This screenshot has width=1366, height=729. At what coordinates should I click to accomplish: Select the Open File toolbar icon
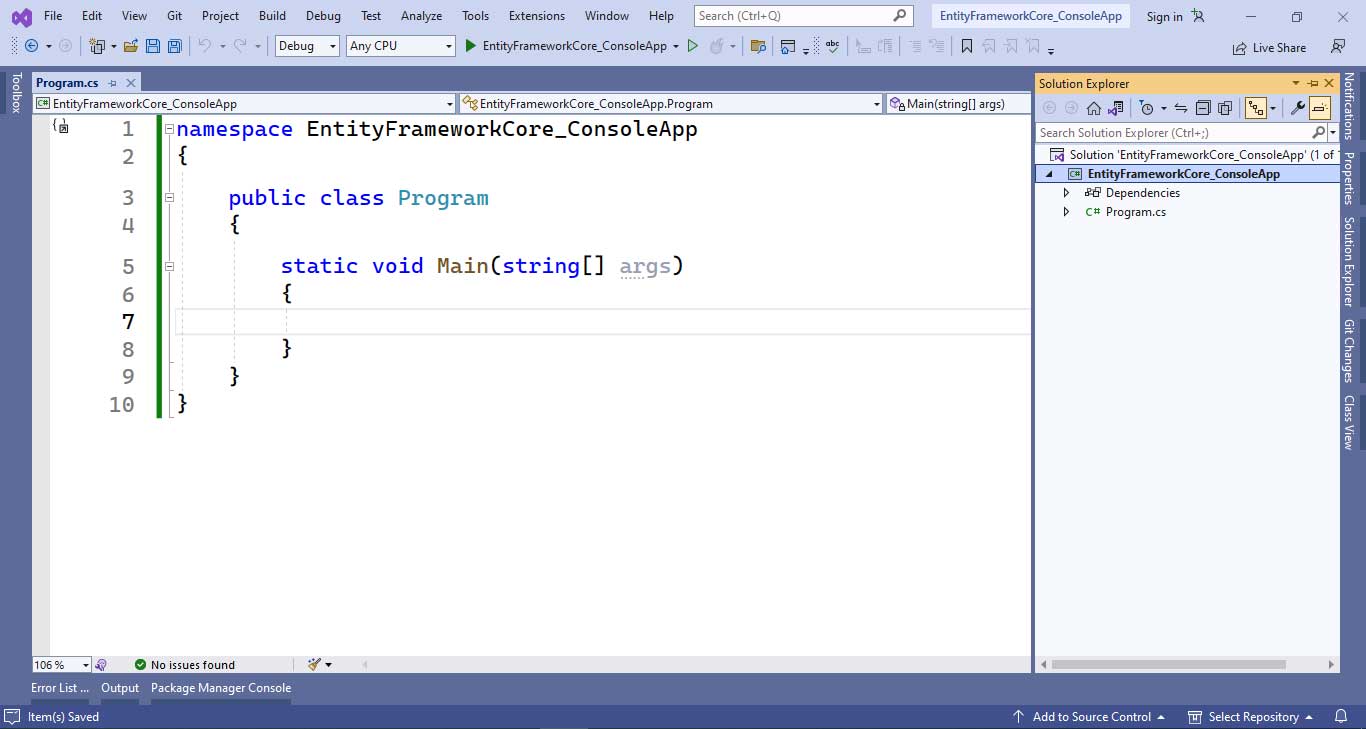click(129, 45)
